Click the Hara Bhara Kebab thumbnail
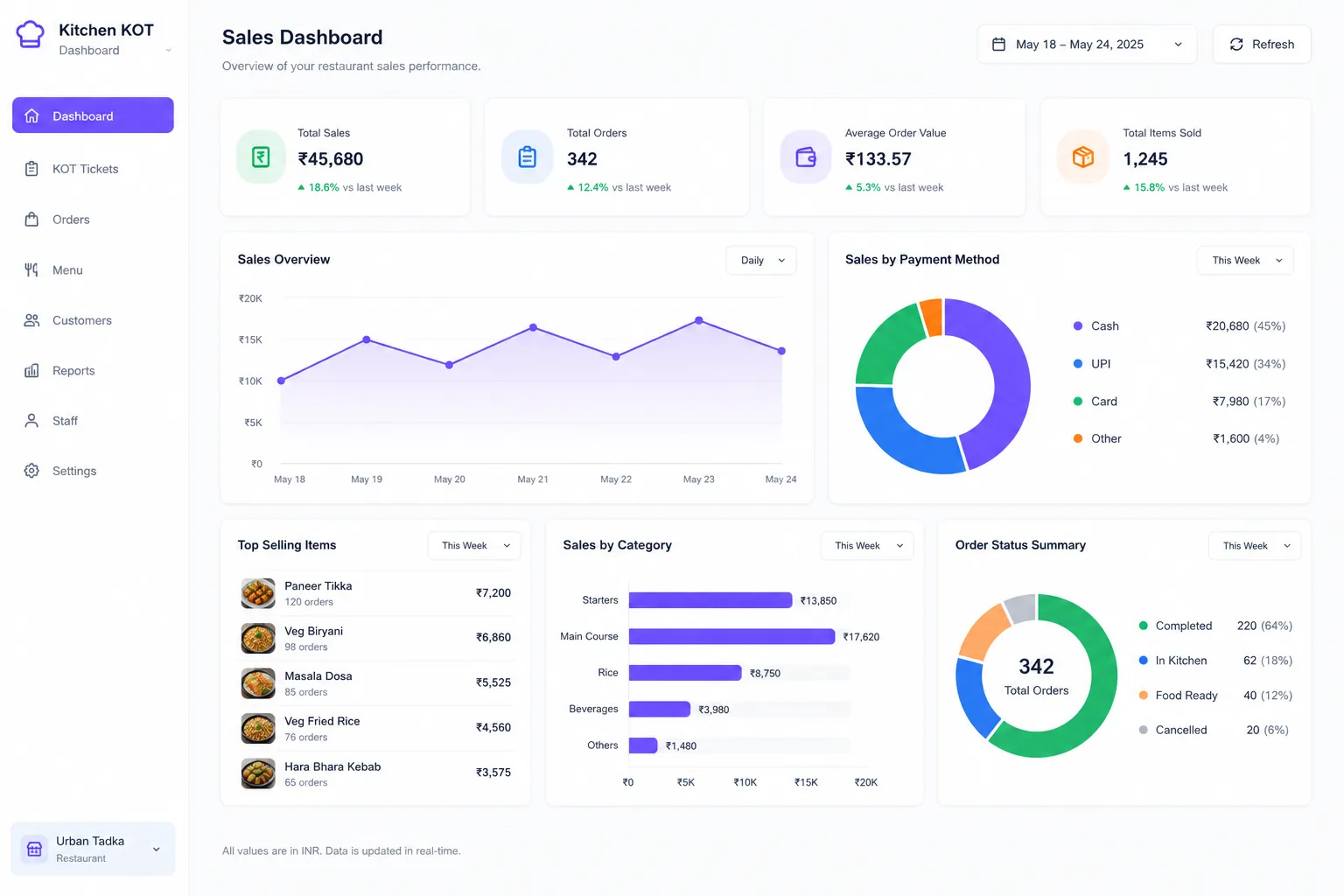The width and height of the screenshot is (1344, 896). click(258, 773)
